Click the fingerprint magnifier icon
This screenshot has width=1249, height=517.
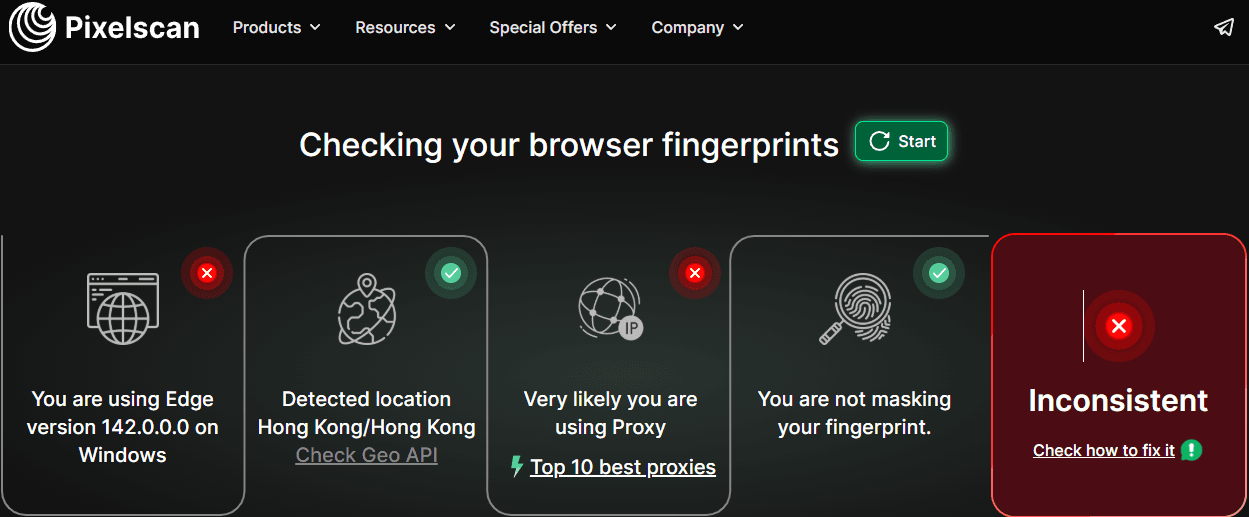pos(853,309)
